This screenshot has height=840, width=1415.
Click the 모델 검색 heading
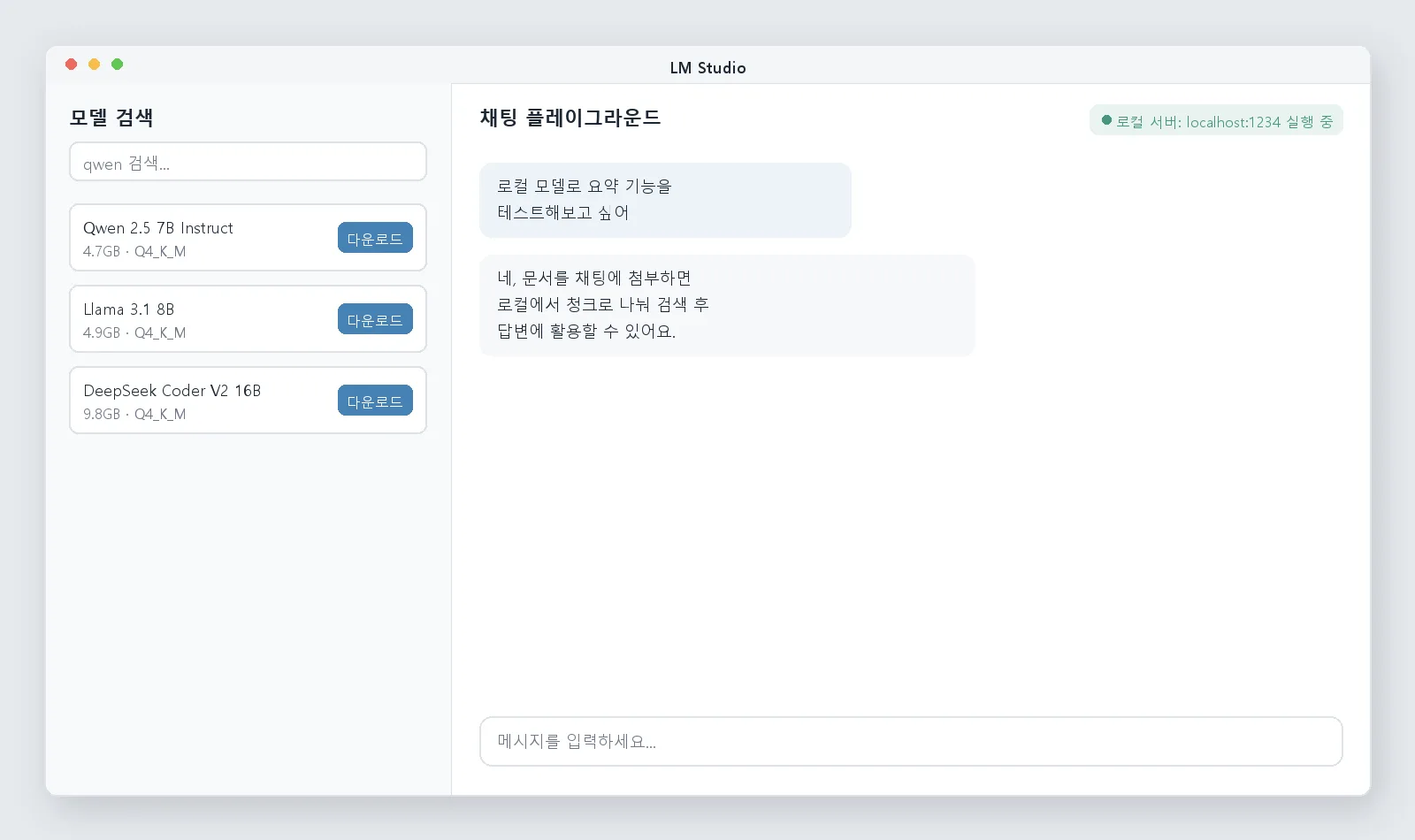[x=111, y=118]
